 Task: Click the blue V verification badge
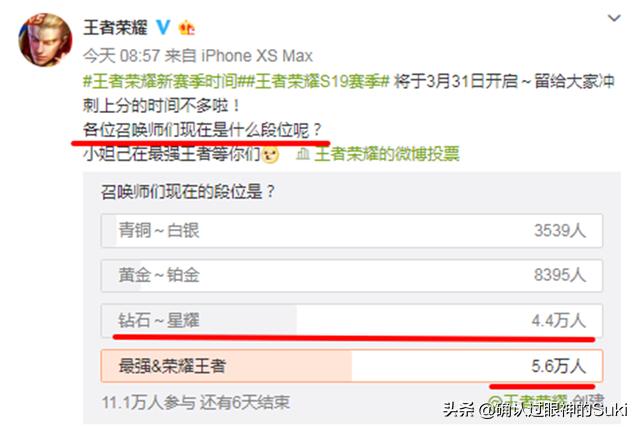[x=164, y=28]
